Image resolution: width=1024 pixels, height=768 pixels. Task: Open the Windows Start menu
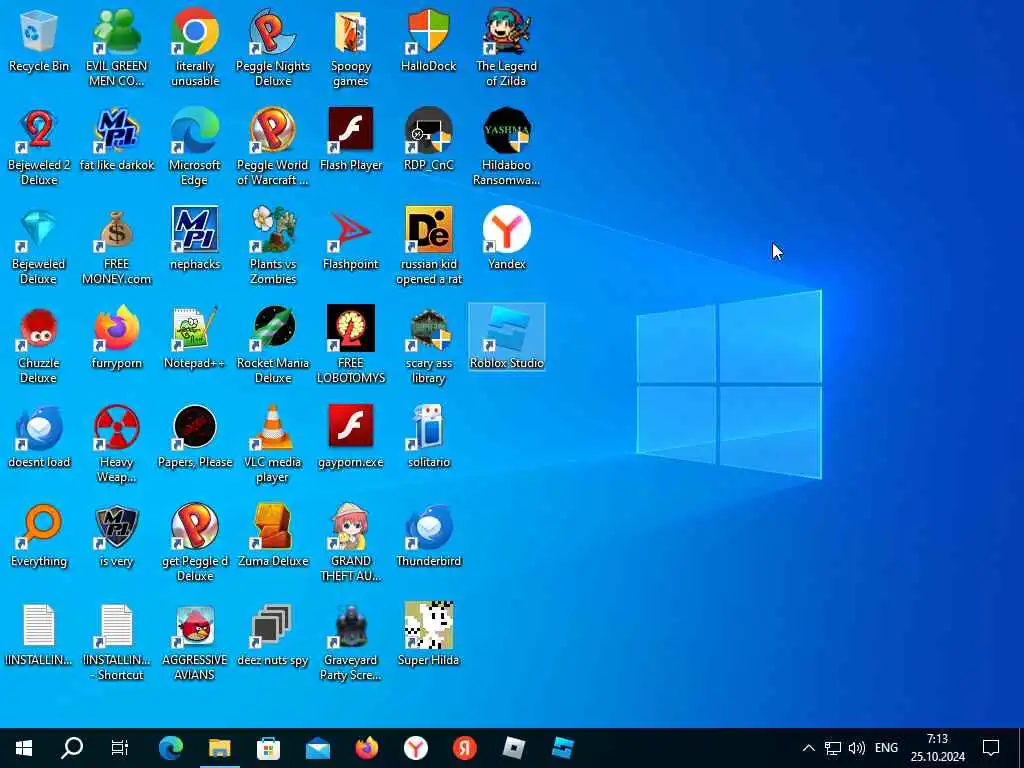point(24,748)
